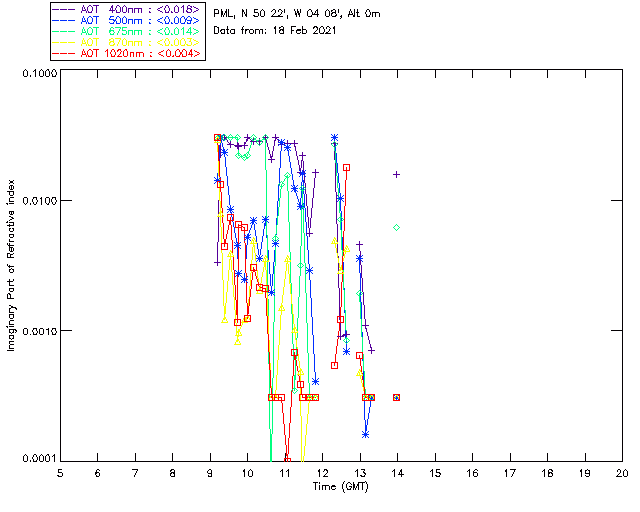Click the averaged value <0.004> in the legend

click(179, 53)
